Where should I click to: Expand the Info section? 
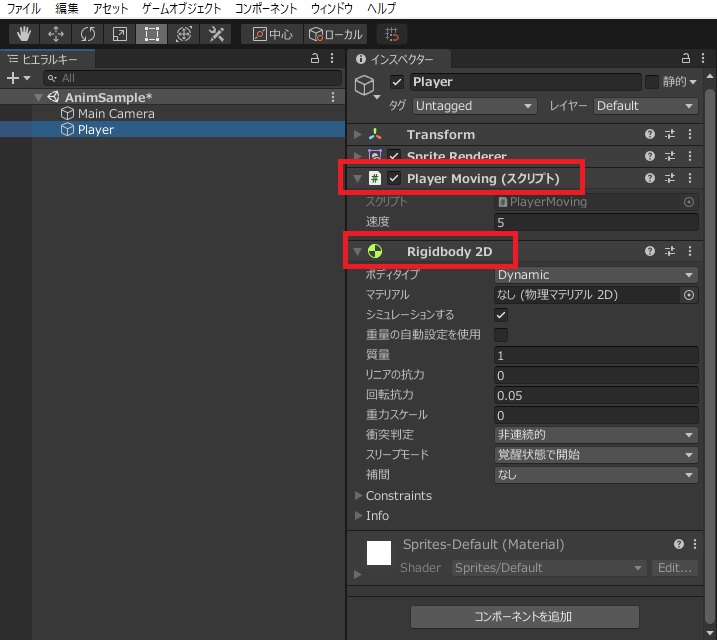(x=358, y=516)
